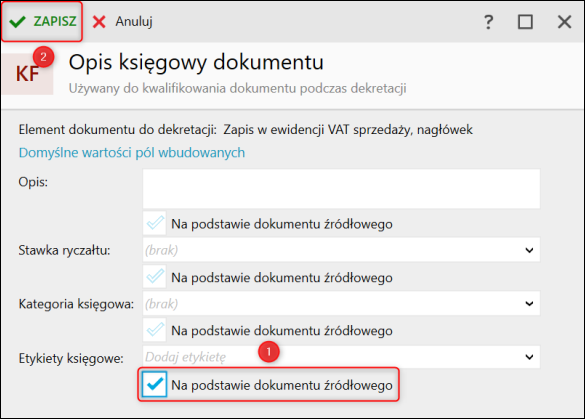Maximize the dialog window
The height and width of the screenshot is (419, 585).
[x=525, y=22]
